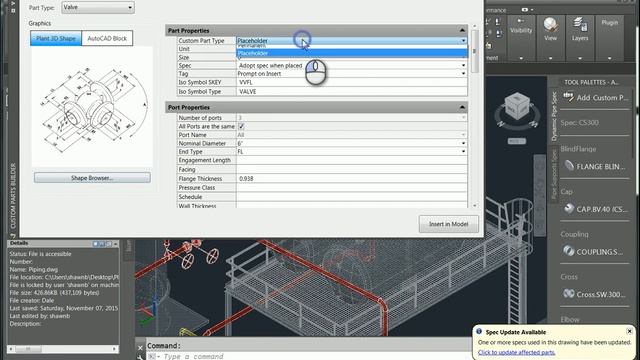Image resolution: width=640 pixels, height=360 pixels.
Task: Click the Spec Update info icon
Action: tap(479, 331)
